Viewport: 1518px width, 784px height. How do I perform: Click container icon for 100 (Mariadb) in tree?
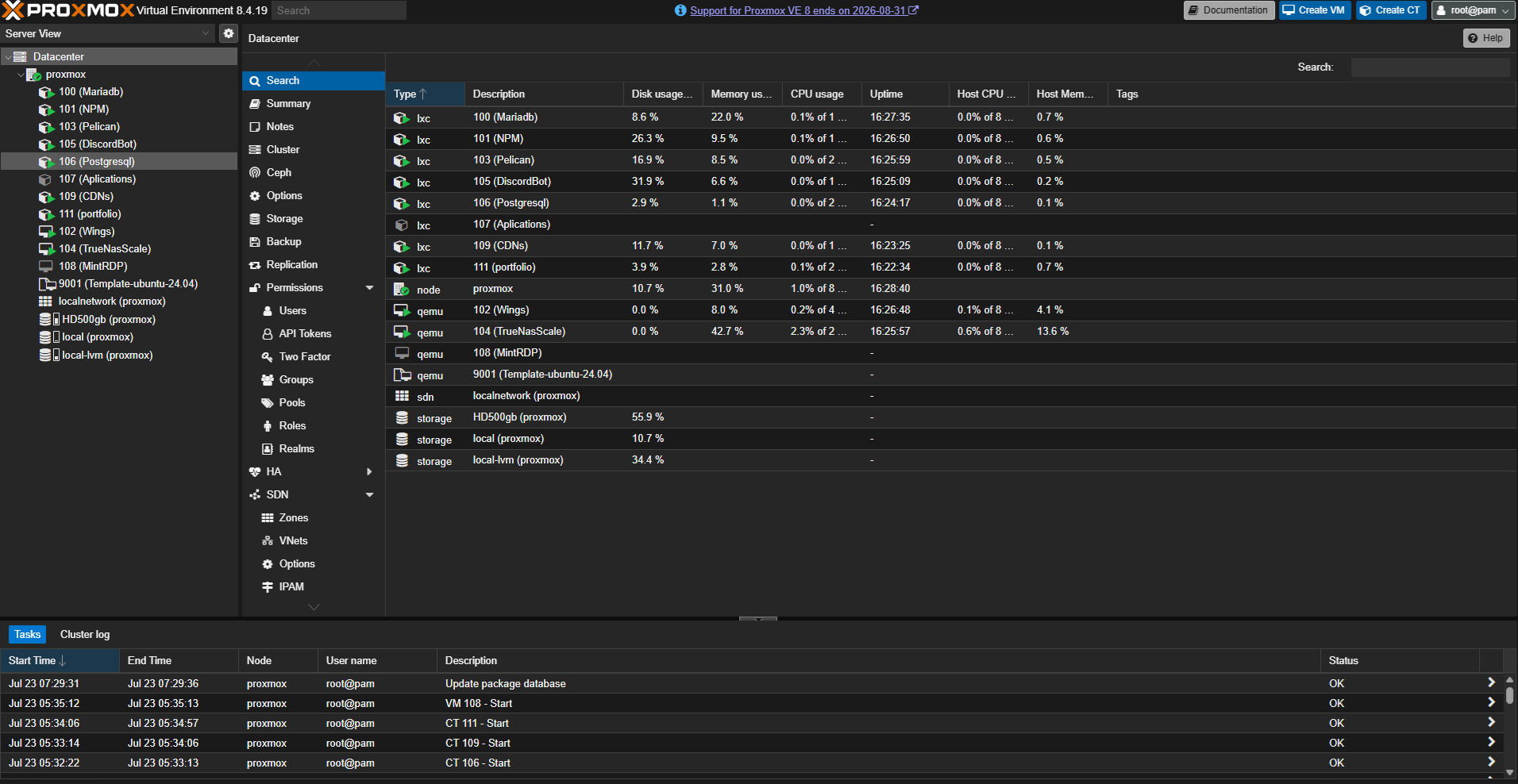(46, 92)
